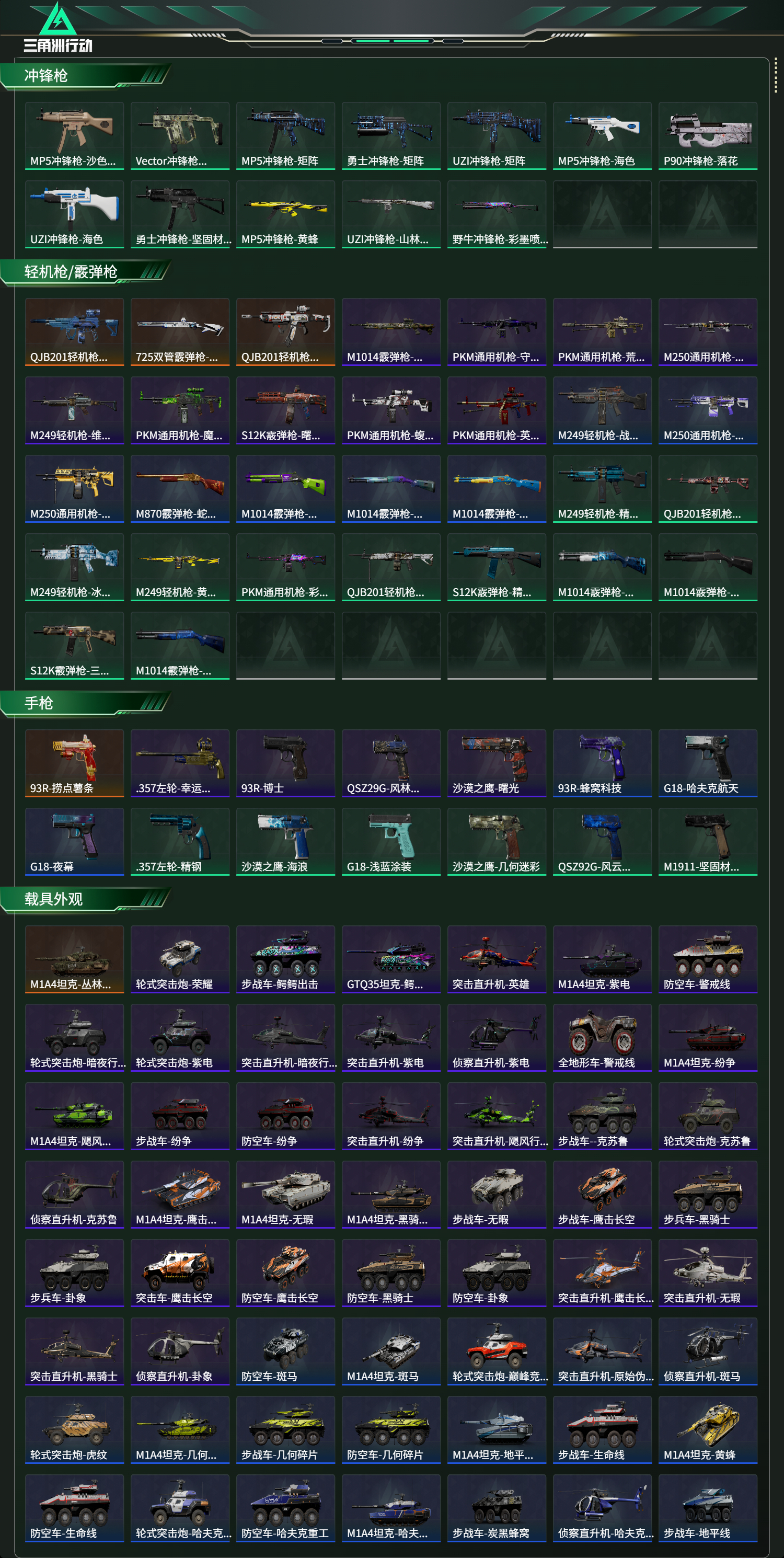Screen dimensions: 784x1558
Task: Choose the M1A4坦克-黄蜂 tank skin
Action: [x=707, y=1430]
